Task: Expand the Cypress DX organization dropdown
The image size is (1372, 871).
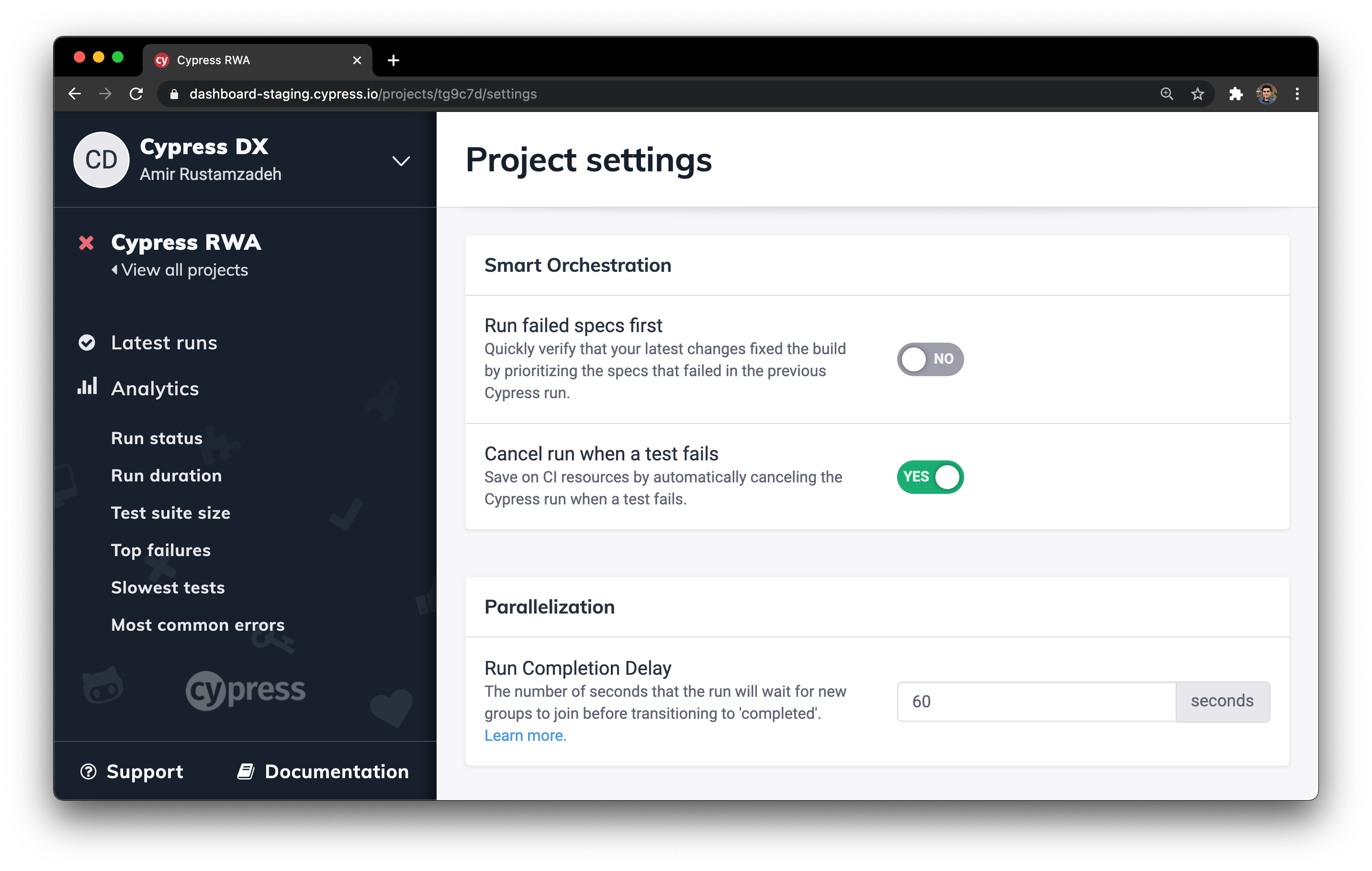Action: click(x=401, y=161)
